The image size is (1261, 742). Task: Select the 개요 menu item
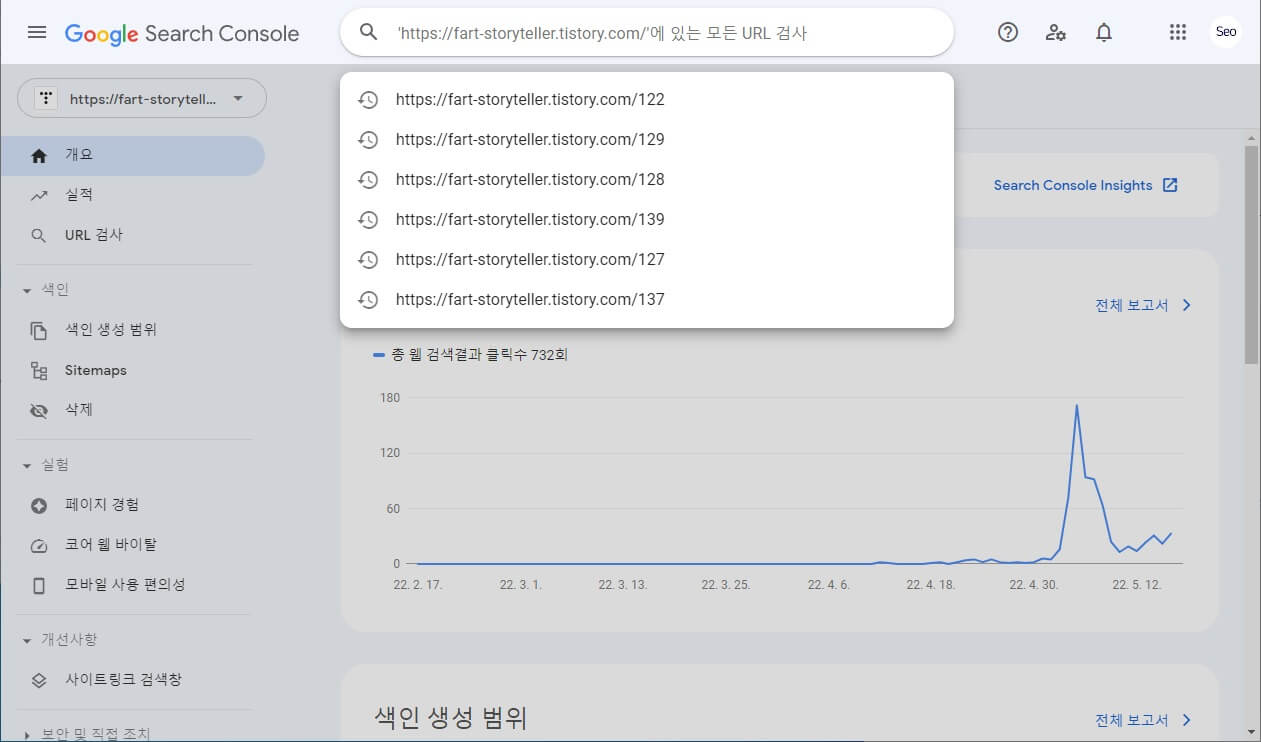(133, 156)
